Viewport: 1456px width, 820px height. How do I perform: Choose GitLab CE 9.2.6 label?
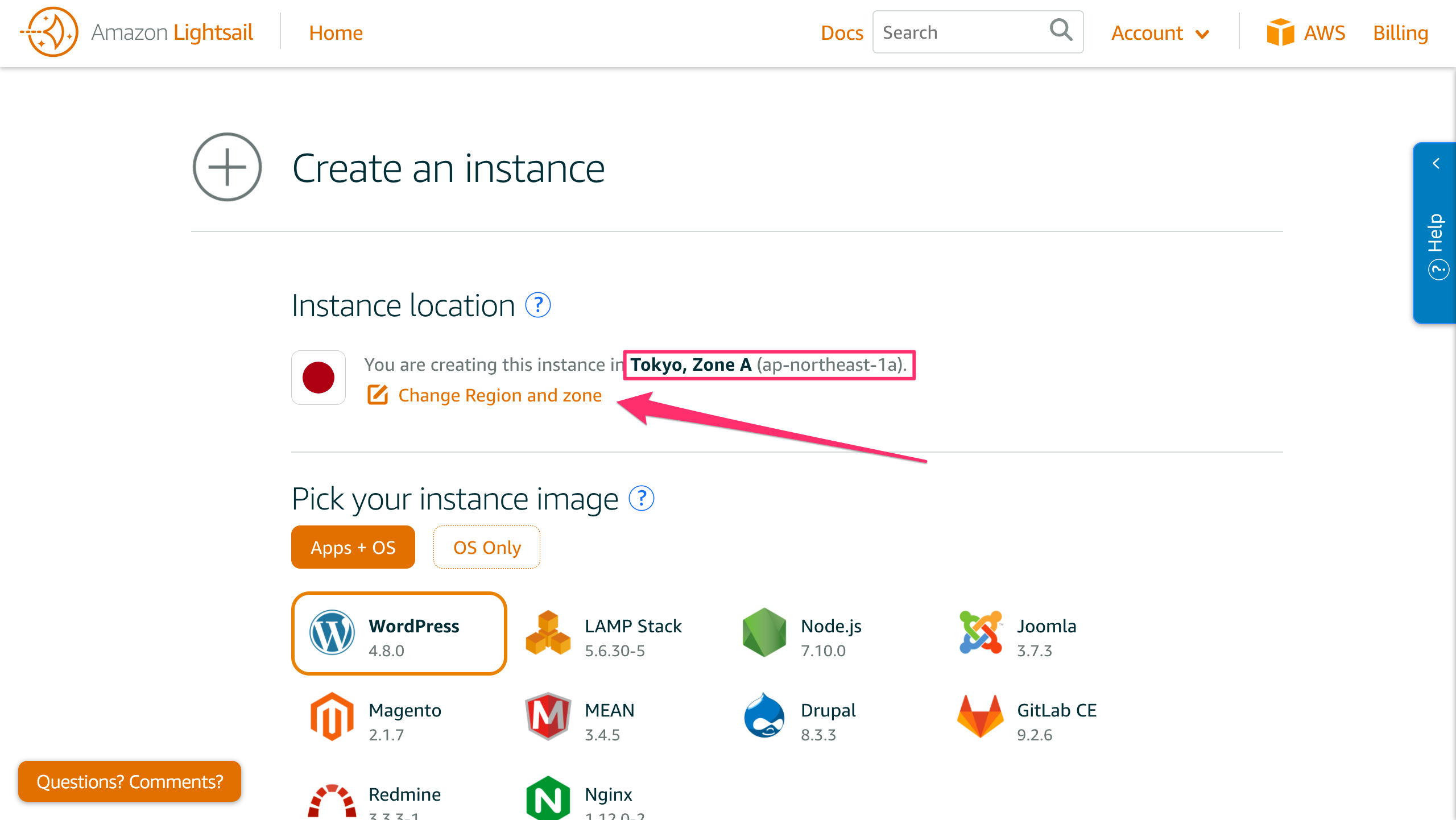click(1057, 722)
